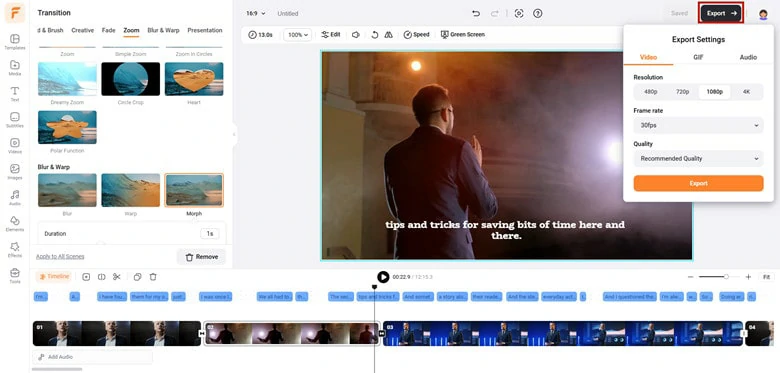Add a new scene with the plus-square icon

(86, 277)
